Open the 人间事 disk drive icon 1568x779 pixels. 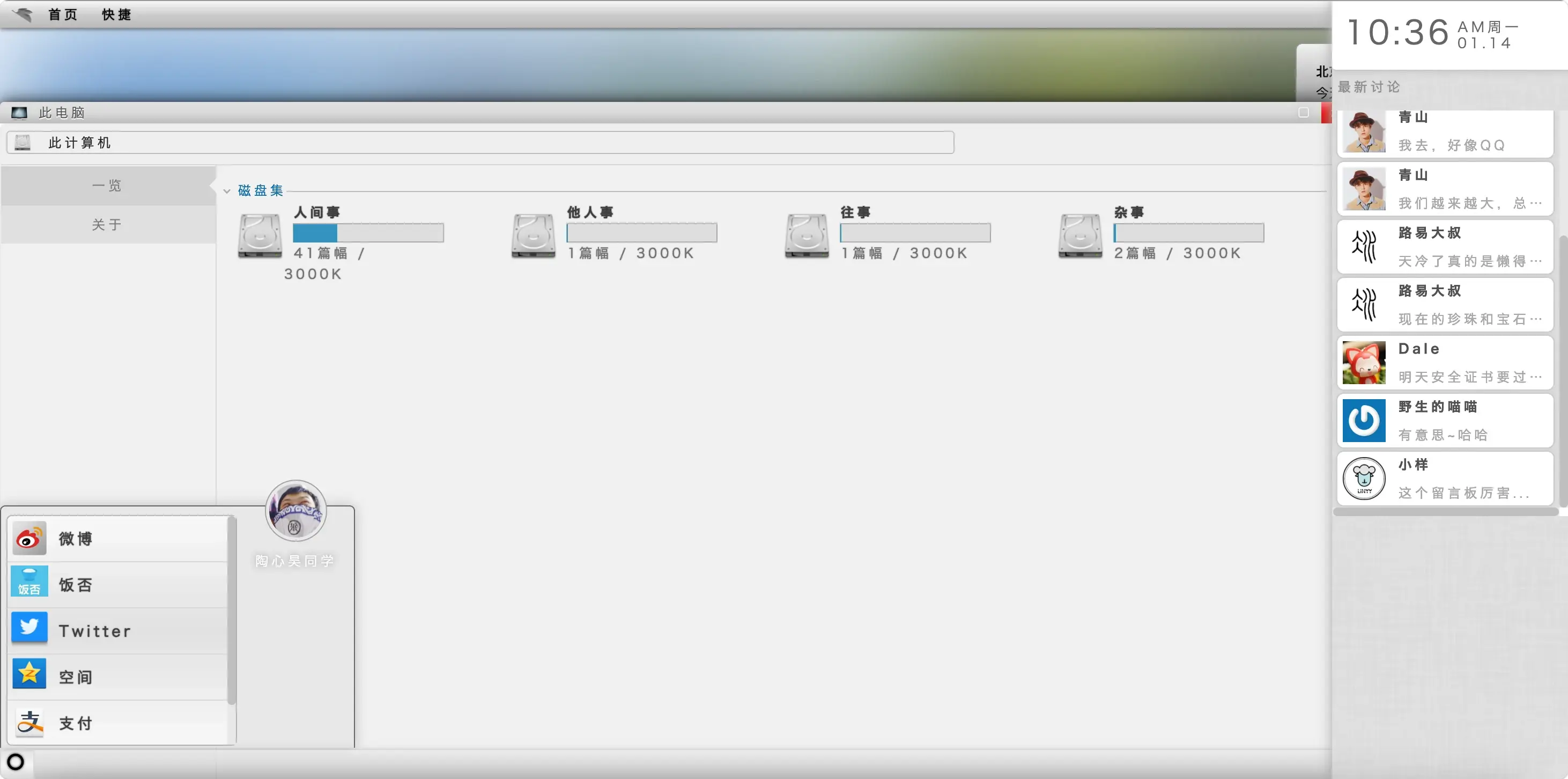click(260, 236)
